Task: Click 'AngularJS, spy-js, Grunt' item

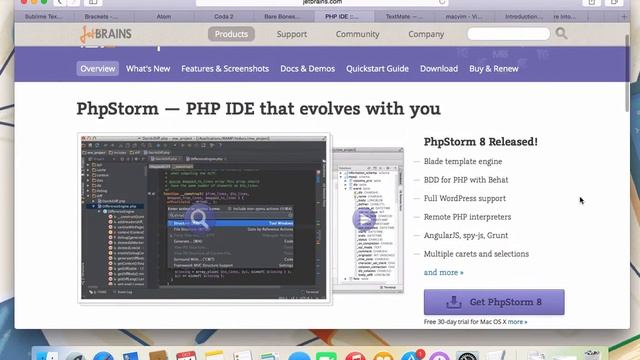Action: (x=466, y=235)
